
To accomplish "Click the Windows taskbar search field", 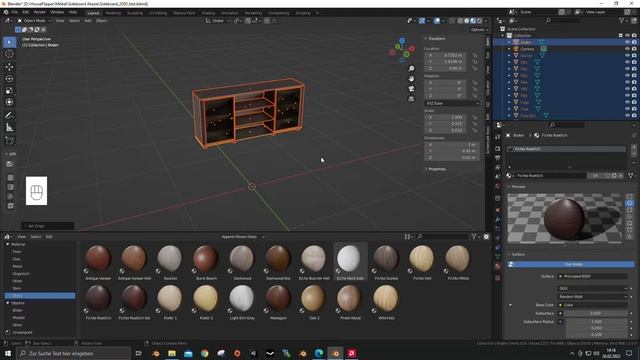I will [x=73, y=353].
